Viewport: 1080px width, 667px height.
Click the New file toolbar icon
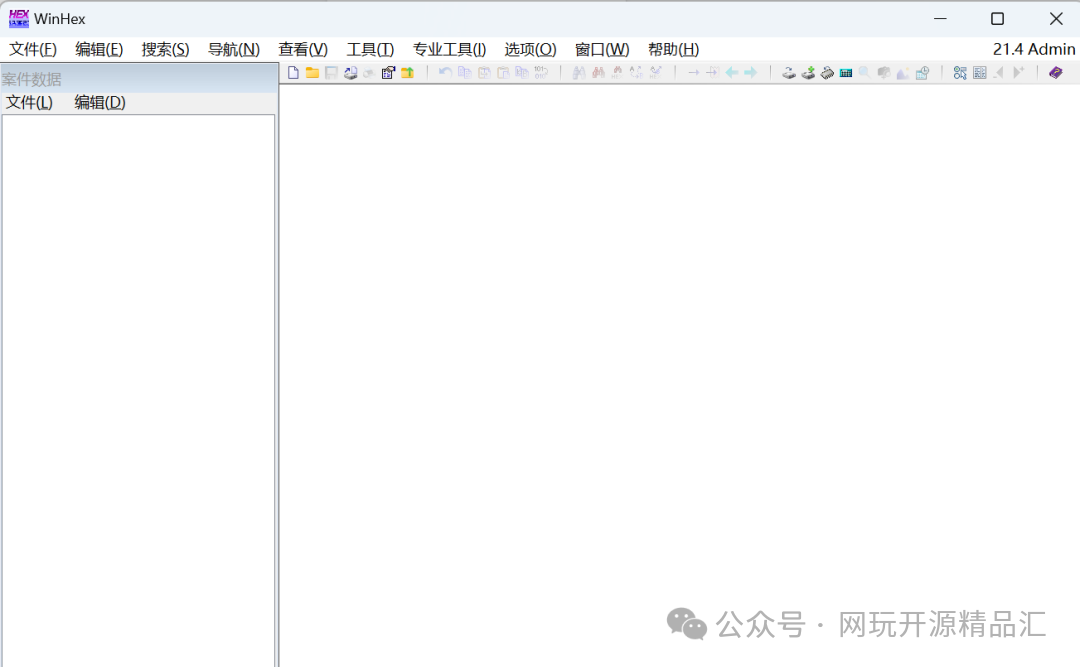click(293, 73)
